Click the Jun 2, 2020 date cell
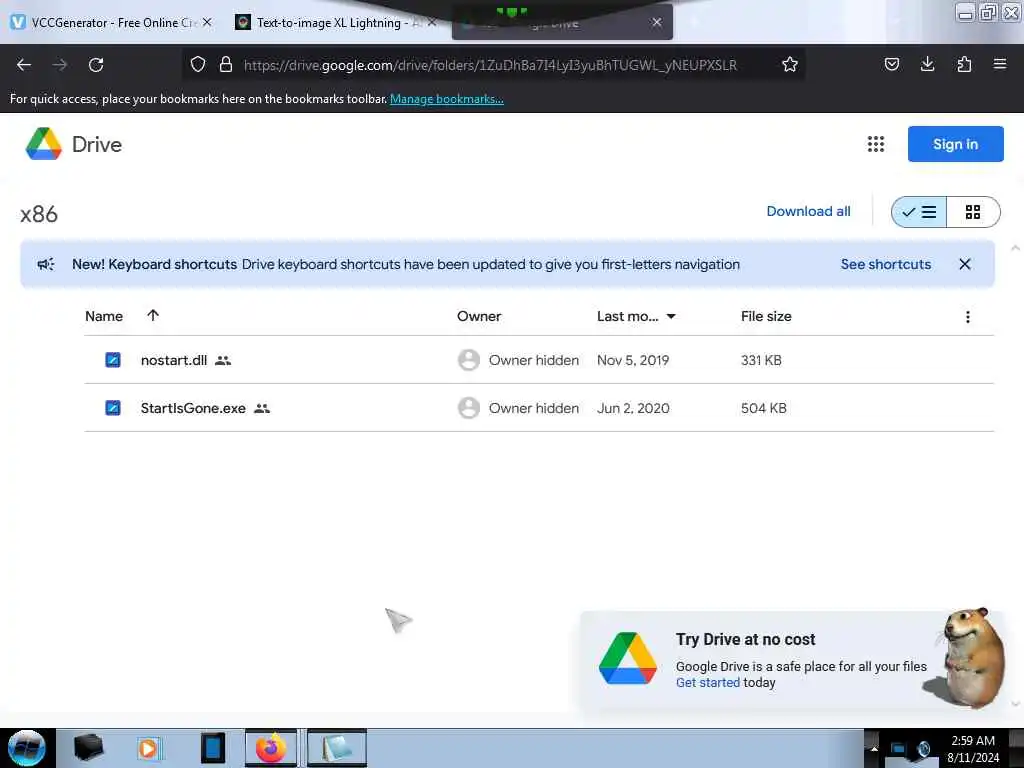The image size is (1024, 768). pos(633,408)
